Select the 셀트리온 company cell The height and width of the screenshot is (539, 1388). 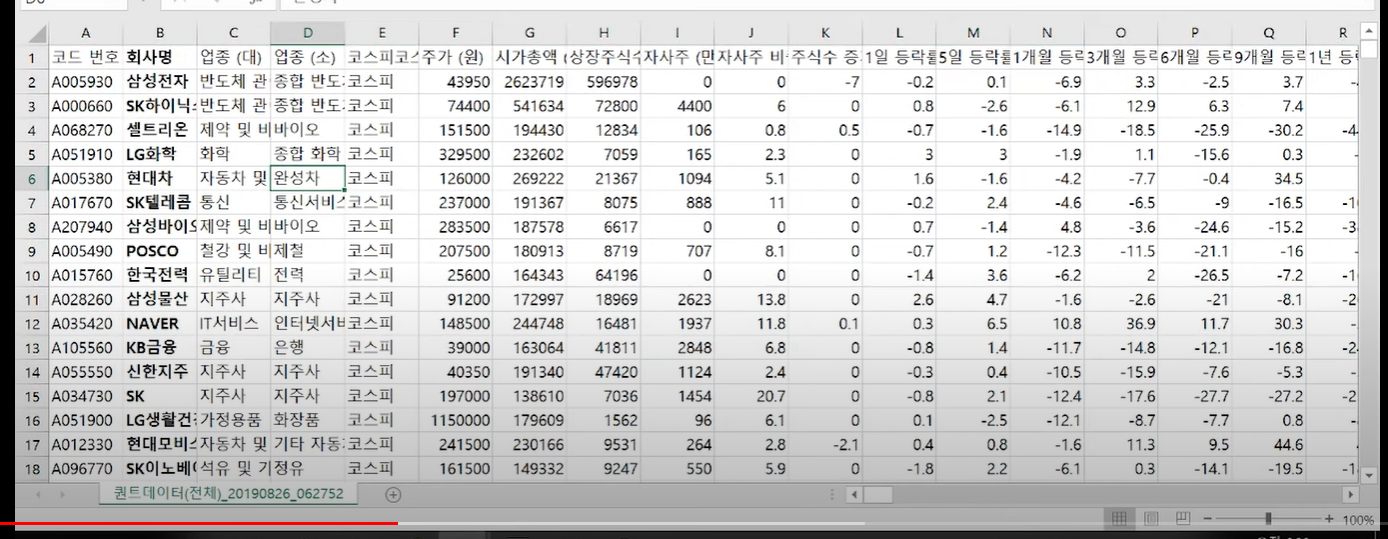tap(160, 130)
